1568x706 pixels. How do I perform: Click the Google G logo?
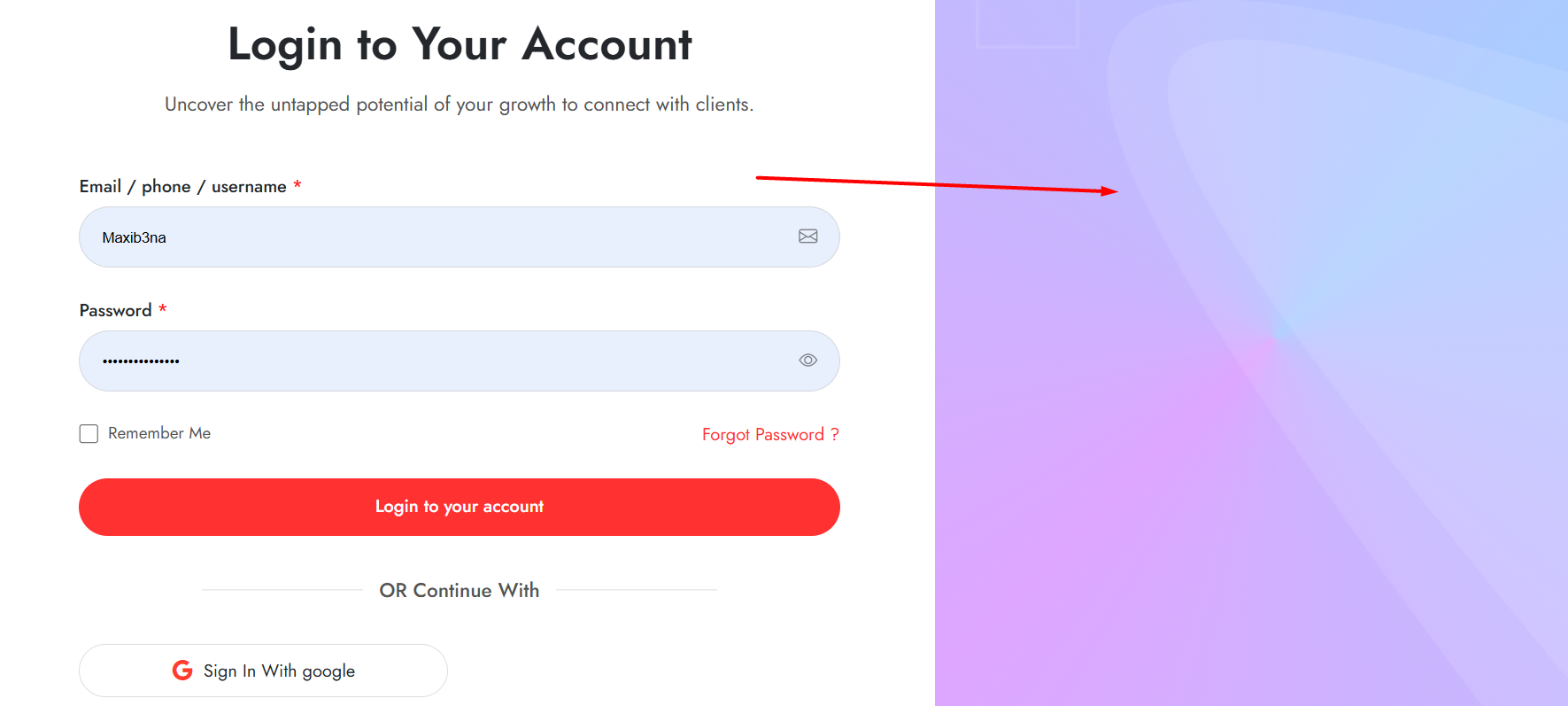182,671
